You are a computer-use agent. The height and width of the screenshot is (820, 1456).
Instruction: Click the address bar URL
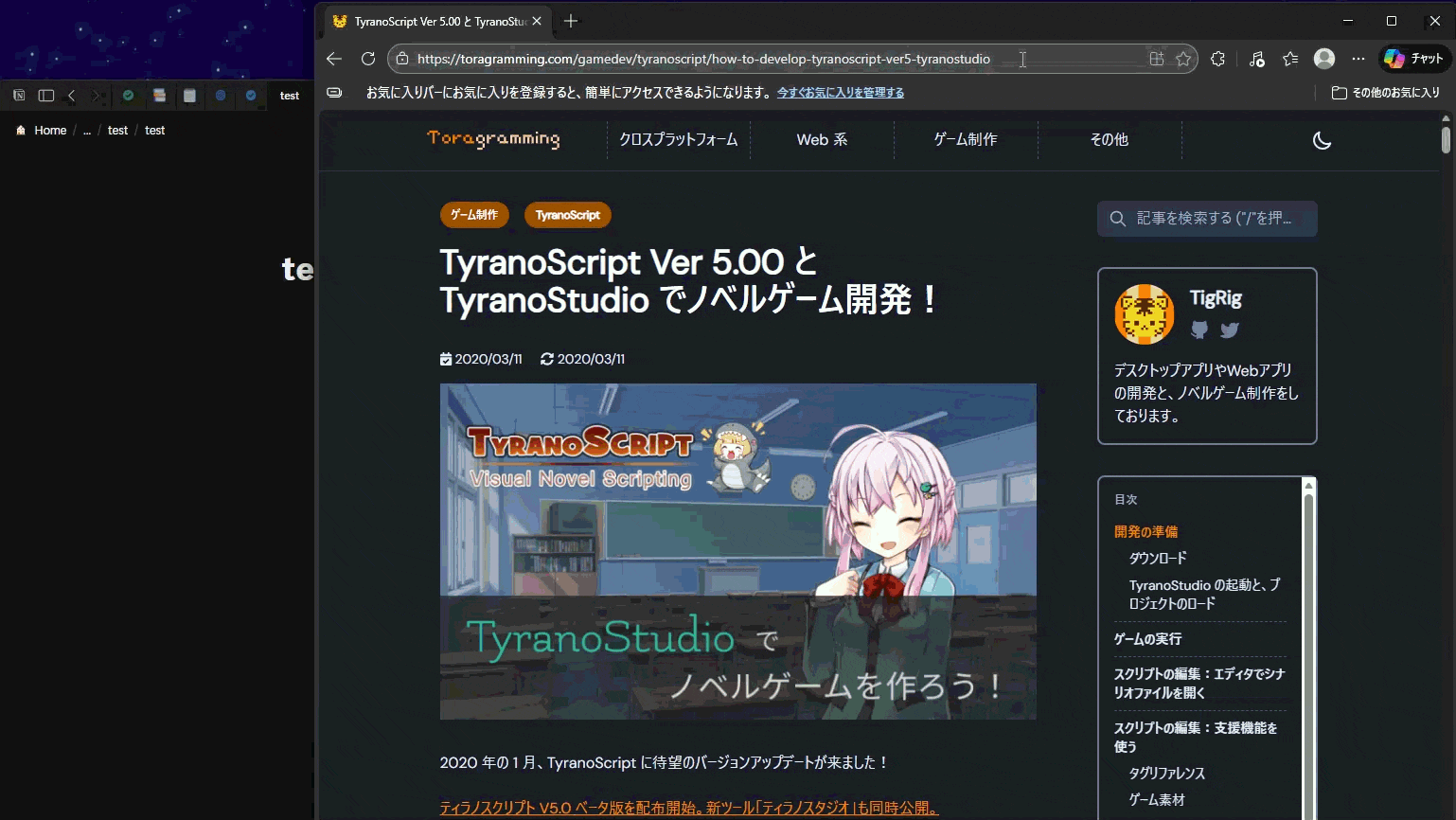pyautogui.click(x=703, y=59)
